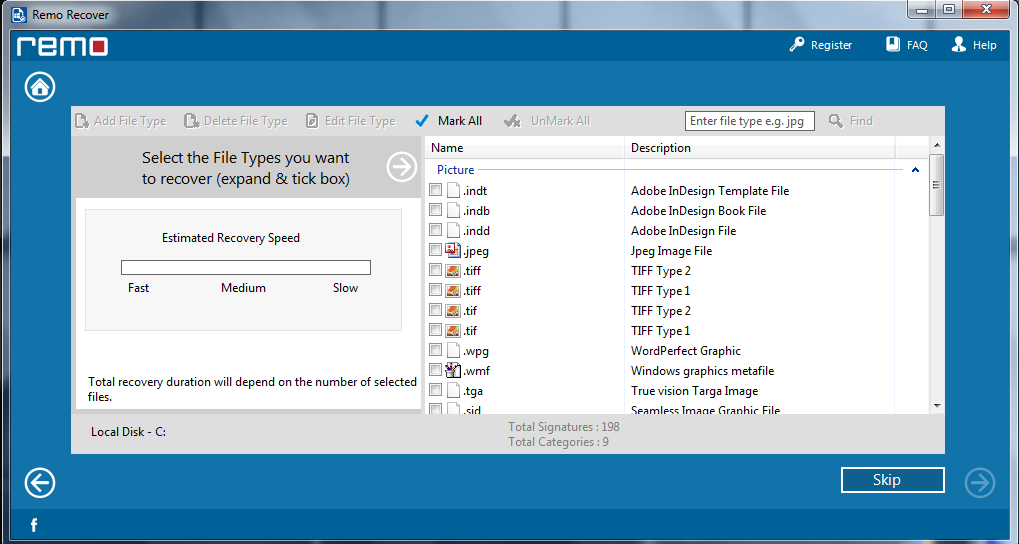Tick the .indb checkbox
The width and height of the screenshot is (1019, 544).
click(x=435, y=210)
